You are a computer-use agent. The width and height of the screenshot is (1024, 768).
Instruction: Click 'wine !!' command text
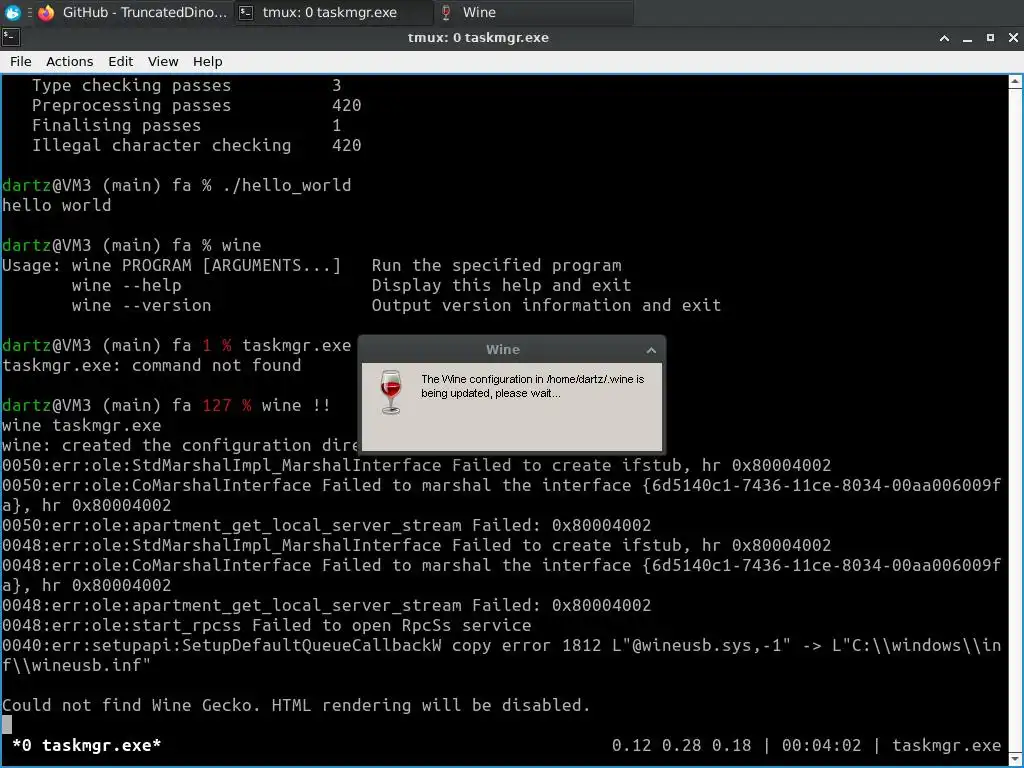pyautogui.click(x=296, y=406)
